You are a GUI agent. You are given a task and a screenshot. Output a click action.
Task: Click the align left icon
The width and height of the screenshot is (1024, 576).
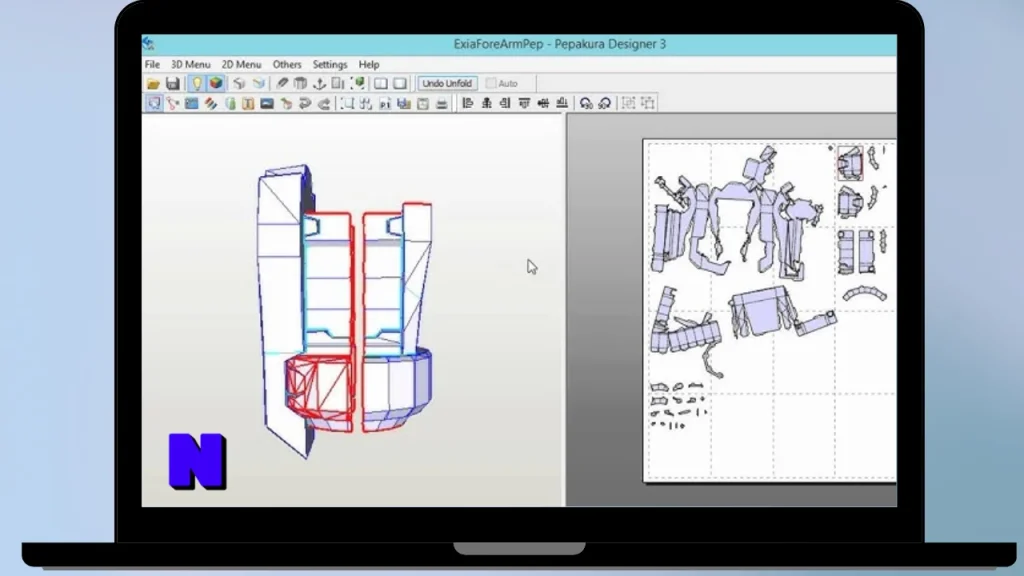pyautogui.click(x=468, y=103)
